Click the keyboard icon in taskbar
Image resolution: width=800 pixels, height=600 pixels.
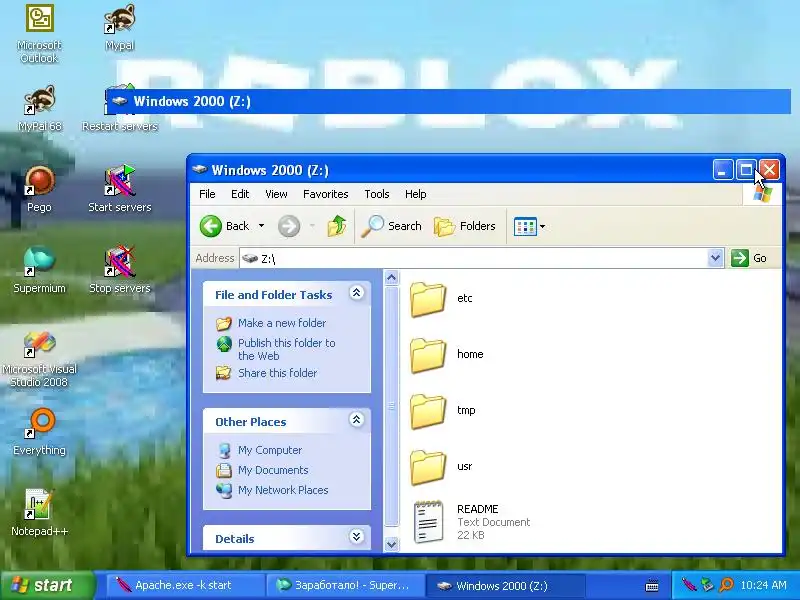[652, 585]
